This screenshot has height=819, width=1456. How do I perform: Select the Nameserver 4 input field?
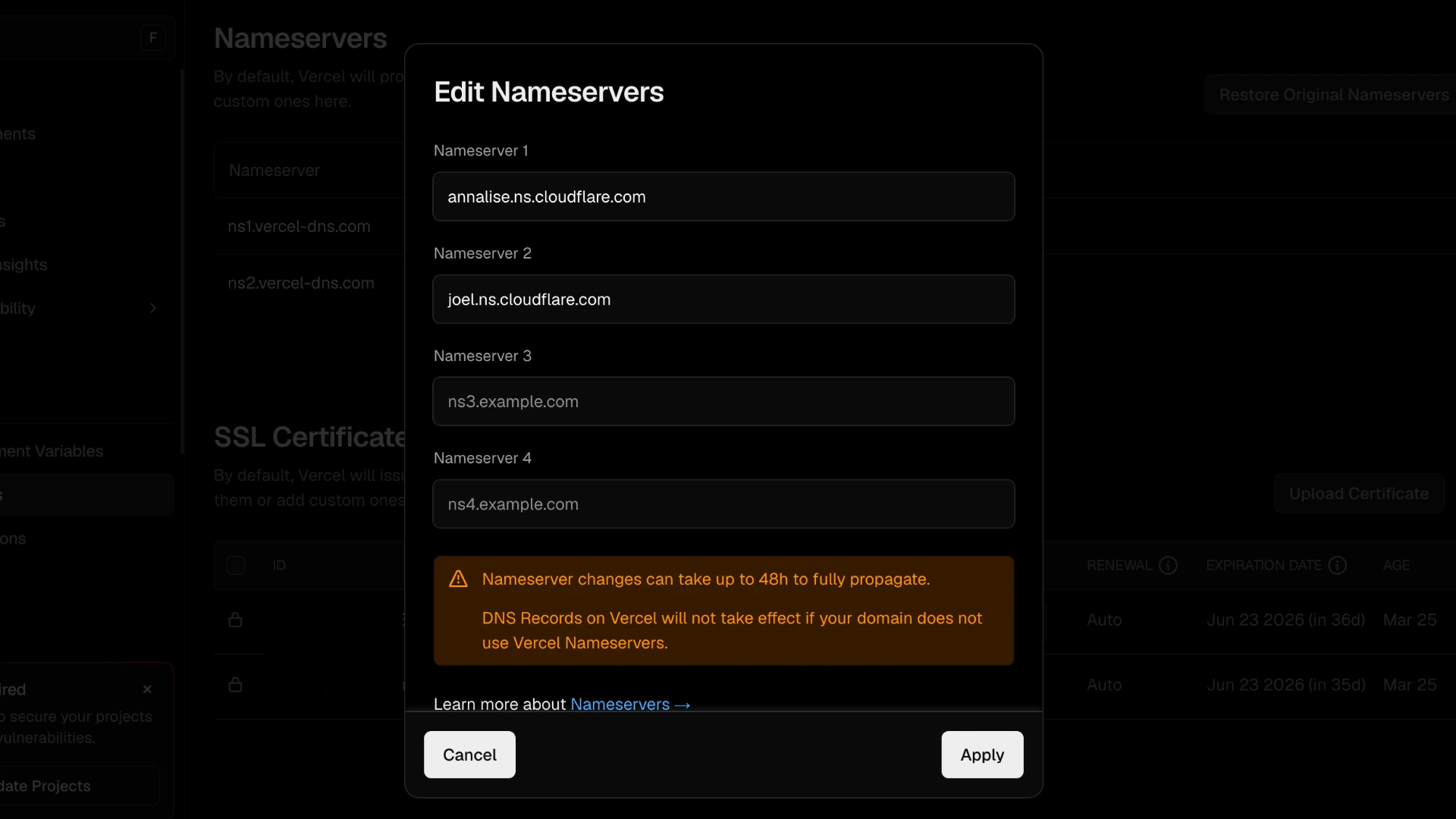(x=723, y=504)
